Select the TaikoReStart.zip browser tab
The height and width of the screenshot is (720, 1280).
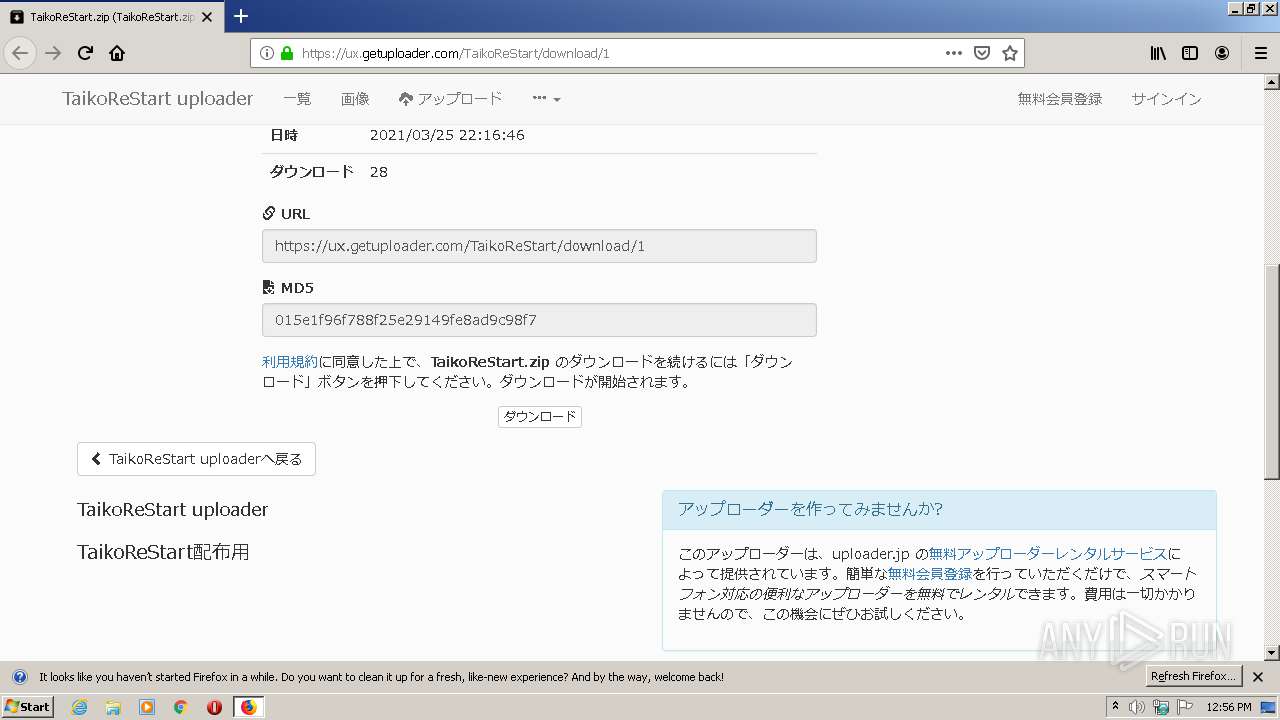click(110, 17)
